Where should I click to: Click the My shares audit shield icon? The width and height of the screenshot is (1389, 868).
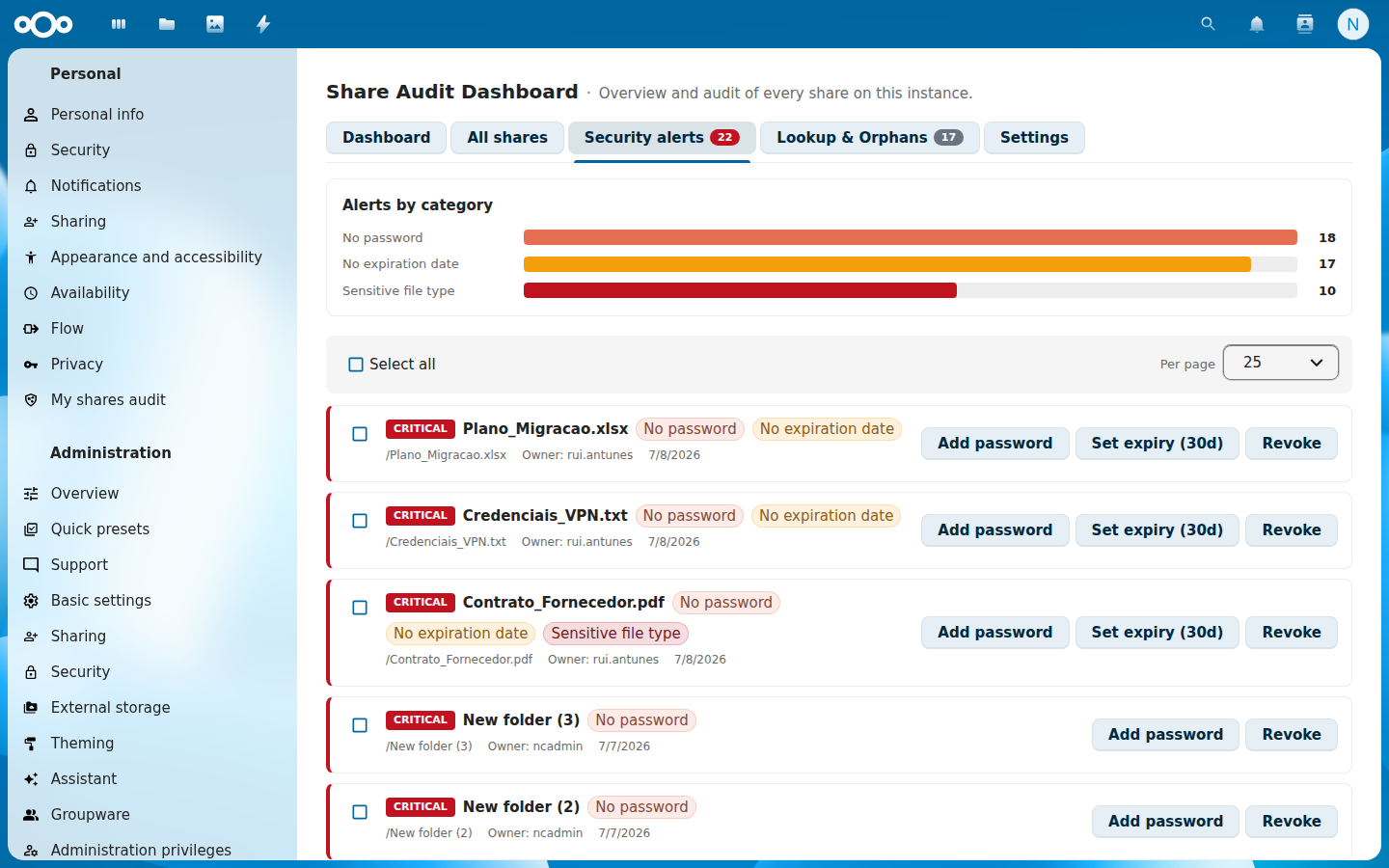click(x=31, y=400)
